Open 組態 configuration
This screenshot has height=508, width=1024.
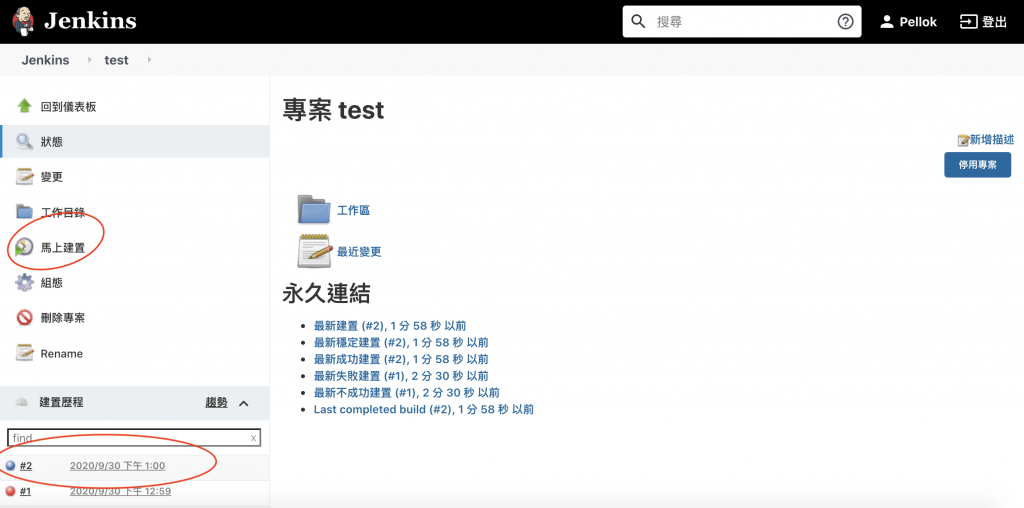point(52,283)
